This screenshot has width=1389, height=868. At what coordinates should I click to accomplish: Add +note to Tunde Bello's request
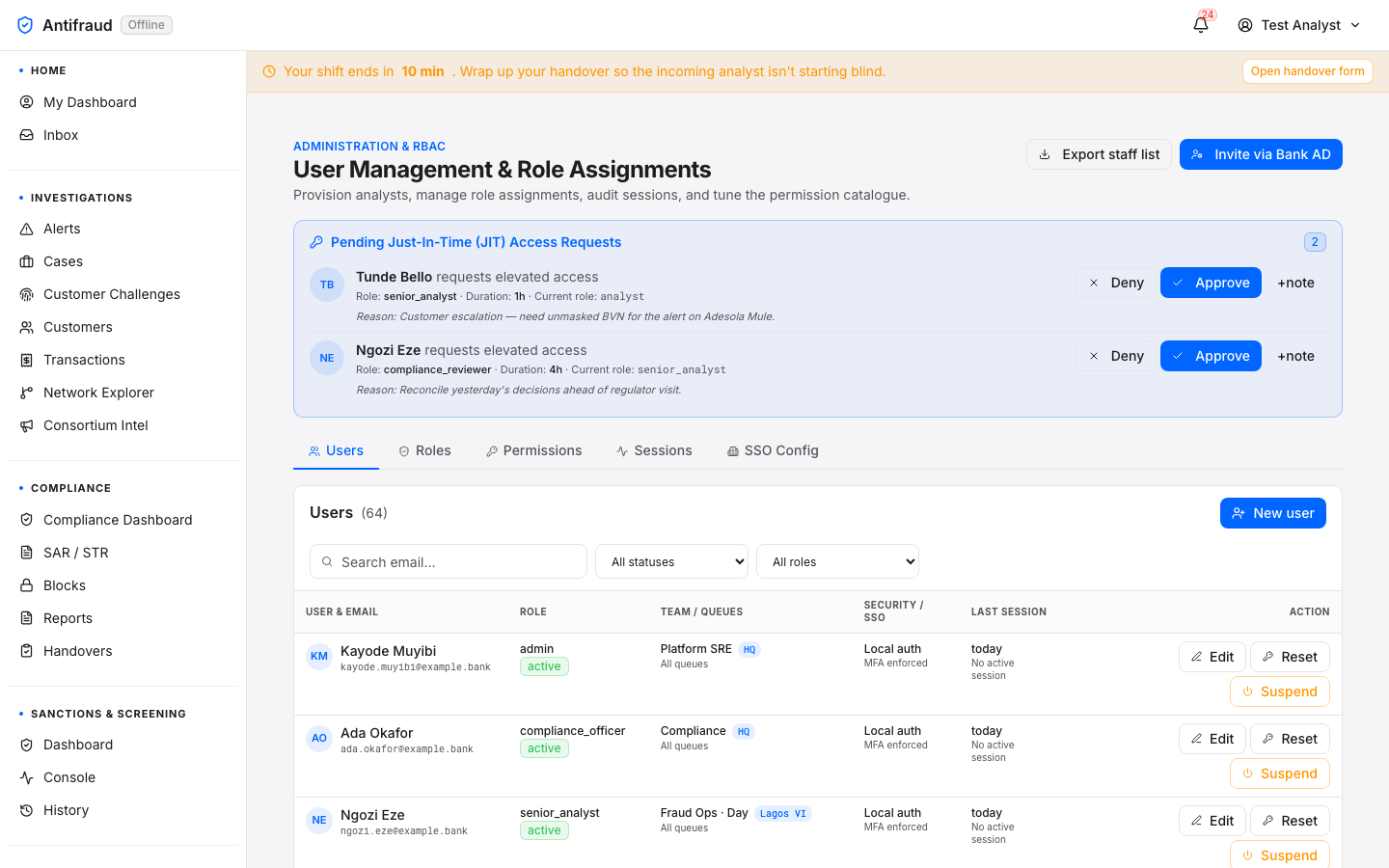pos(1295,283)
